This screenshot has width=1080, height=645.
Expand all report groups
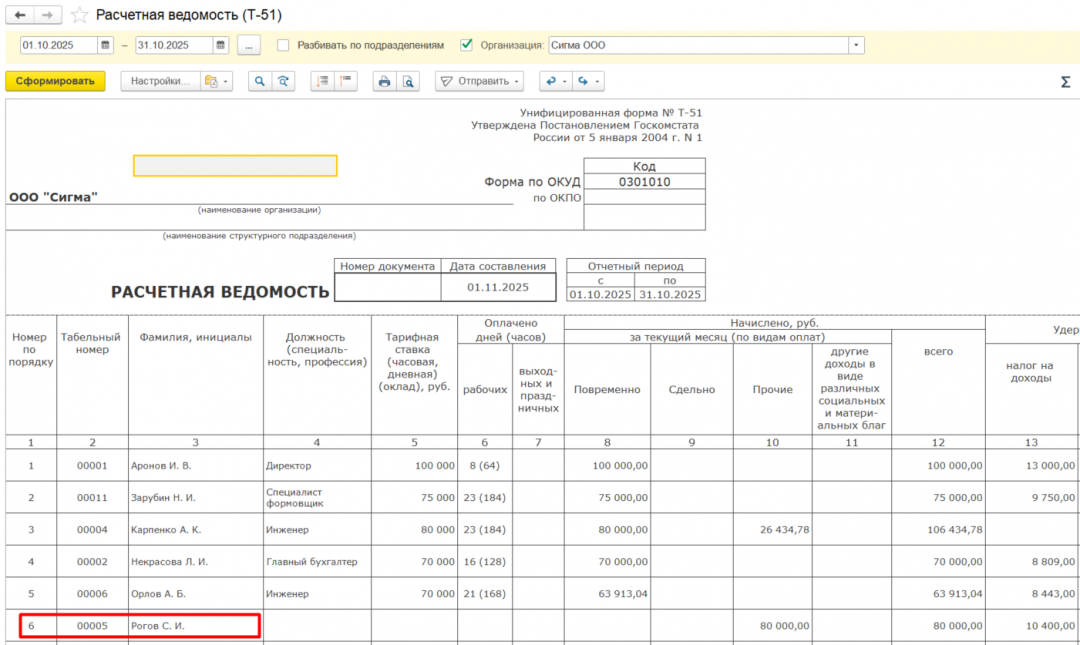coord(322,81)
